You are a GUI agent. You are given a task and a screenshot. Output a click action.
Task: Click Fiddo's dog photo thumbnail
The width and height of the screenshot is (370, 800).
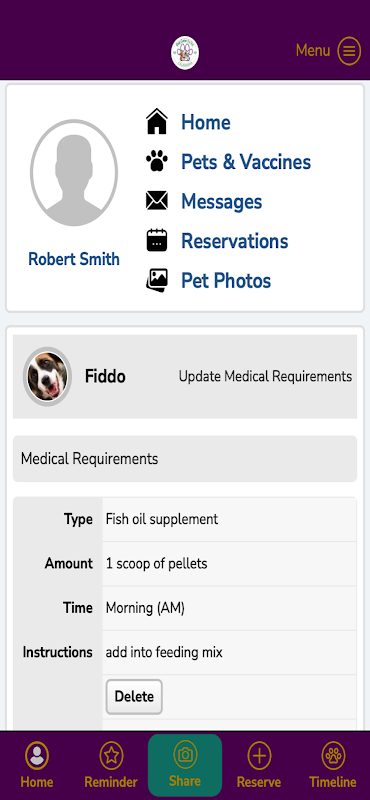click(x=47, y=377)
